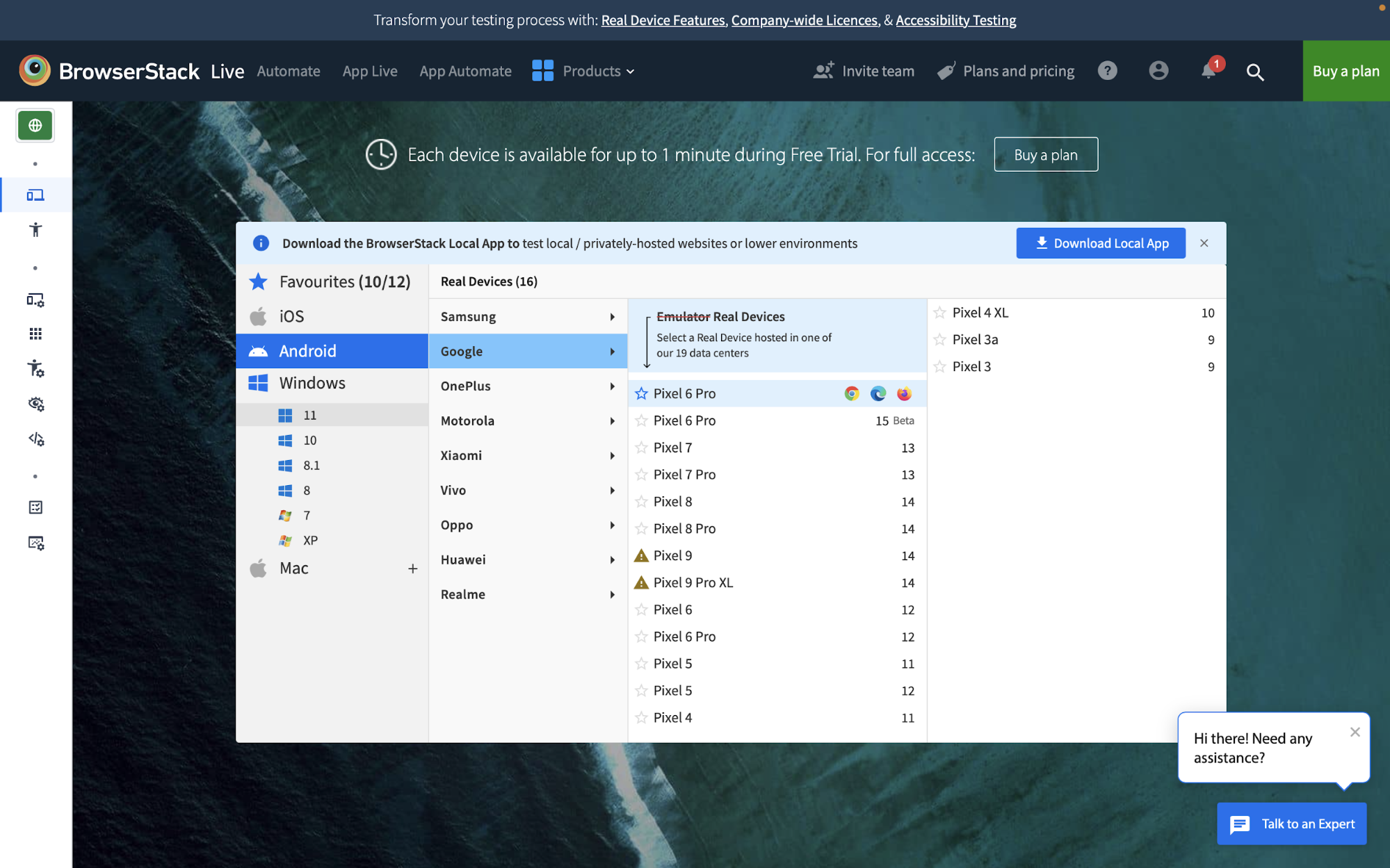This screenshot has height=868, width=1390.
Task: Click the grid/apps view icon in sidebar
Action: [x=36, y=334]
